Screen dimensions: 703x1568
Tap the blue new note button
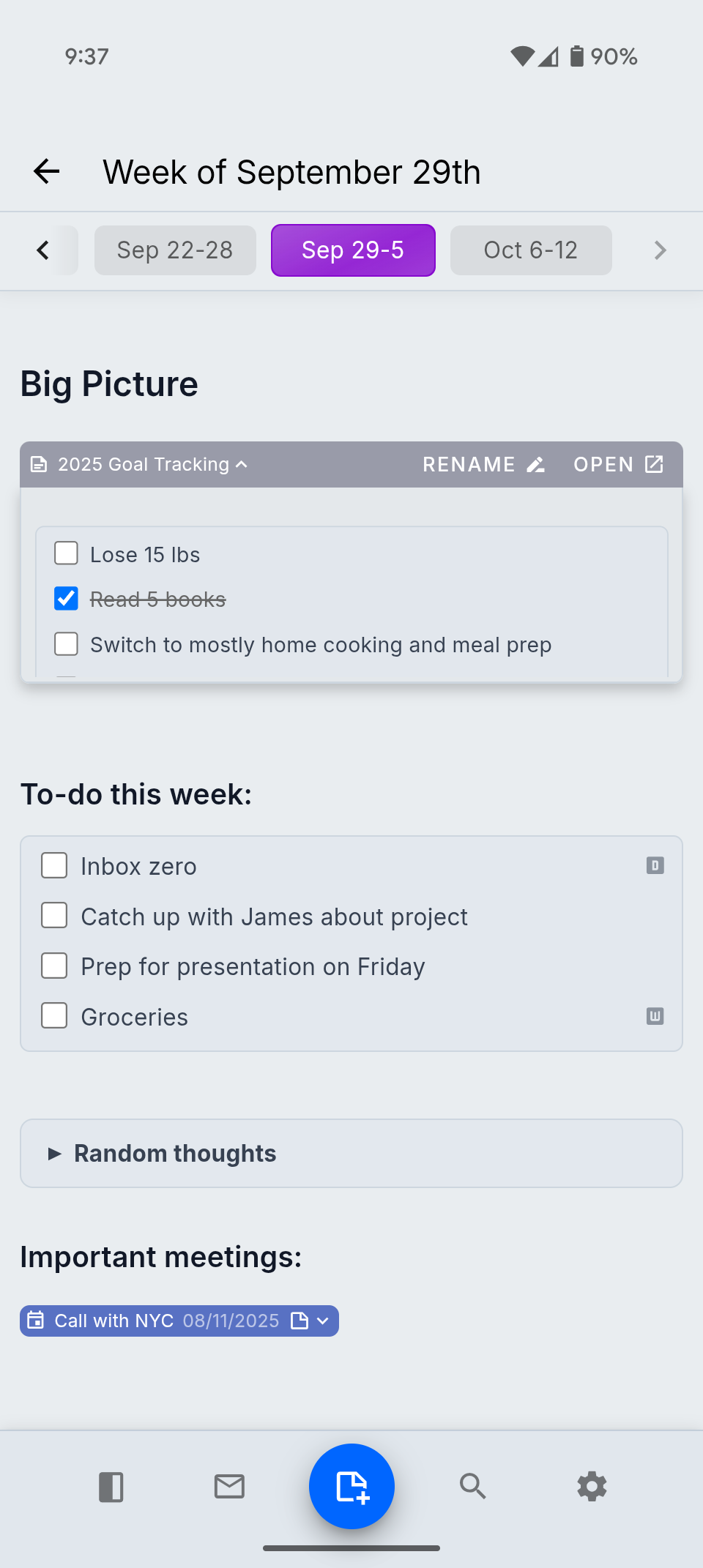pyautogui.click(x=351, y=1486)
